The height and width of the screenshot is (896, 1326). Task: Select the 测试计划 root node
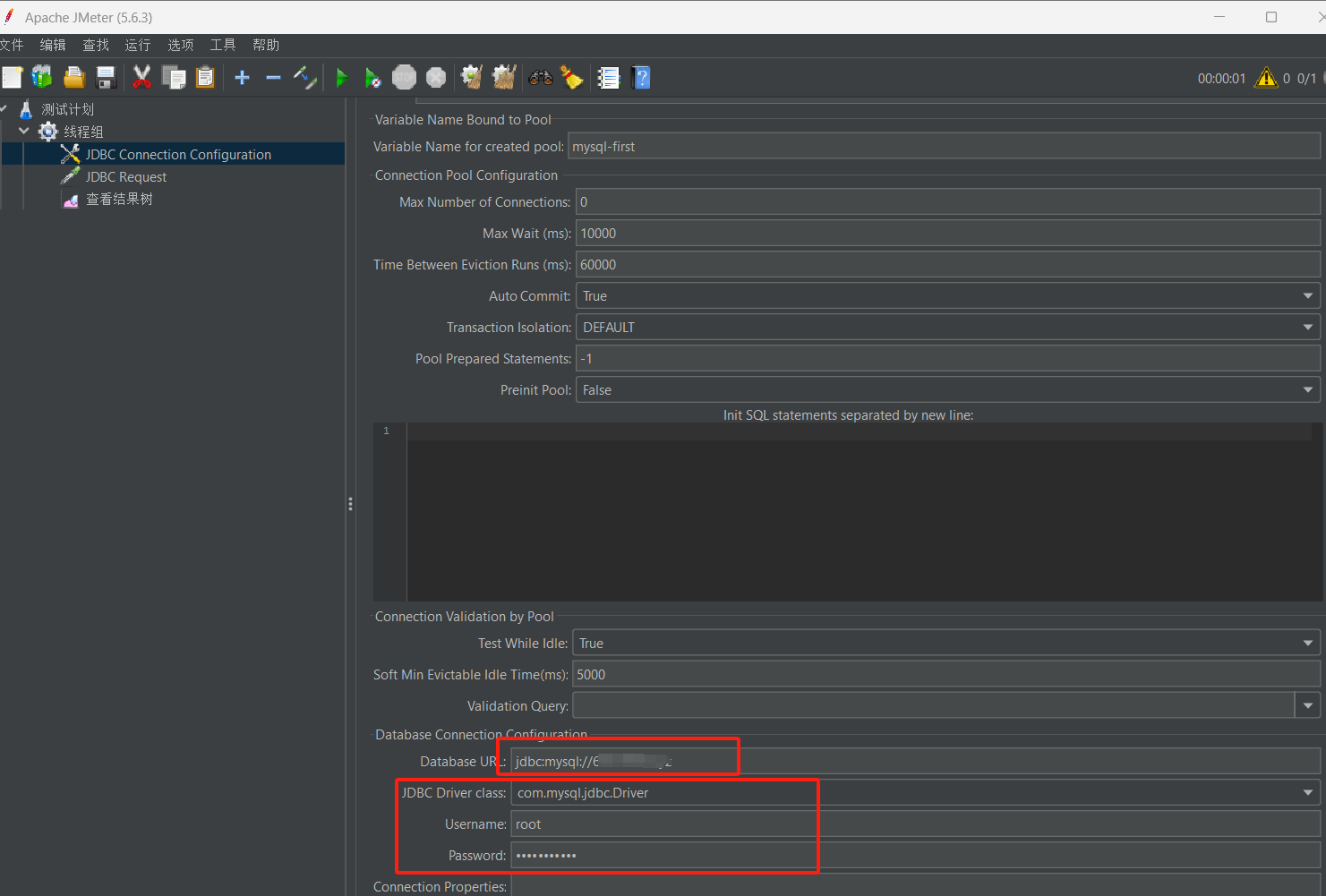tap(68, 109)
